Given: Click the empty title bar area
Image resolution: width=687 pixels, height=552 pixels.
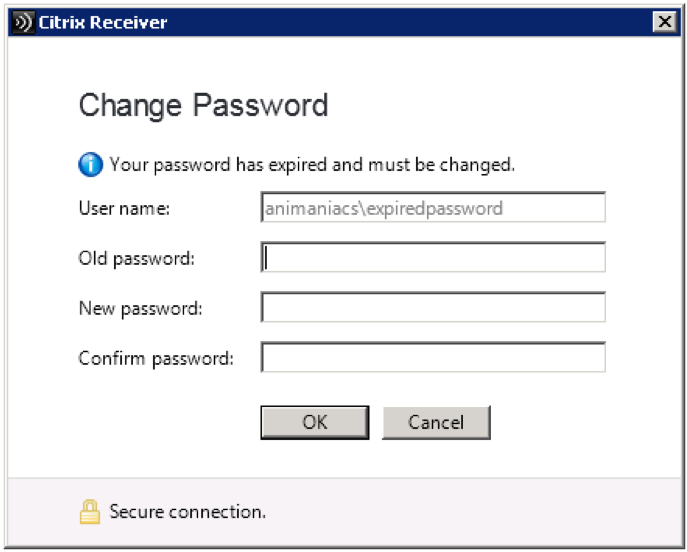Looking at the screenshot, I should (x=400, y=22).
